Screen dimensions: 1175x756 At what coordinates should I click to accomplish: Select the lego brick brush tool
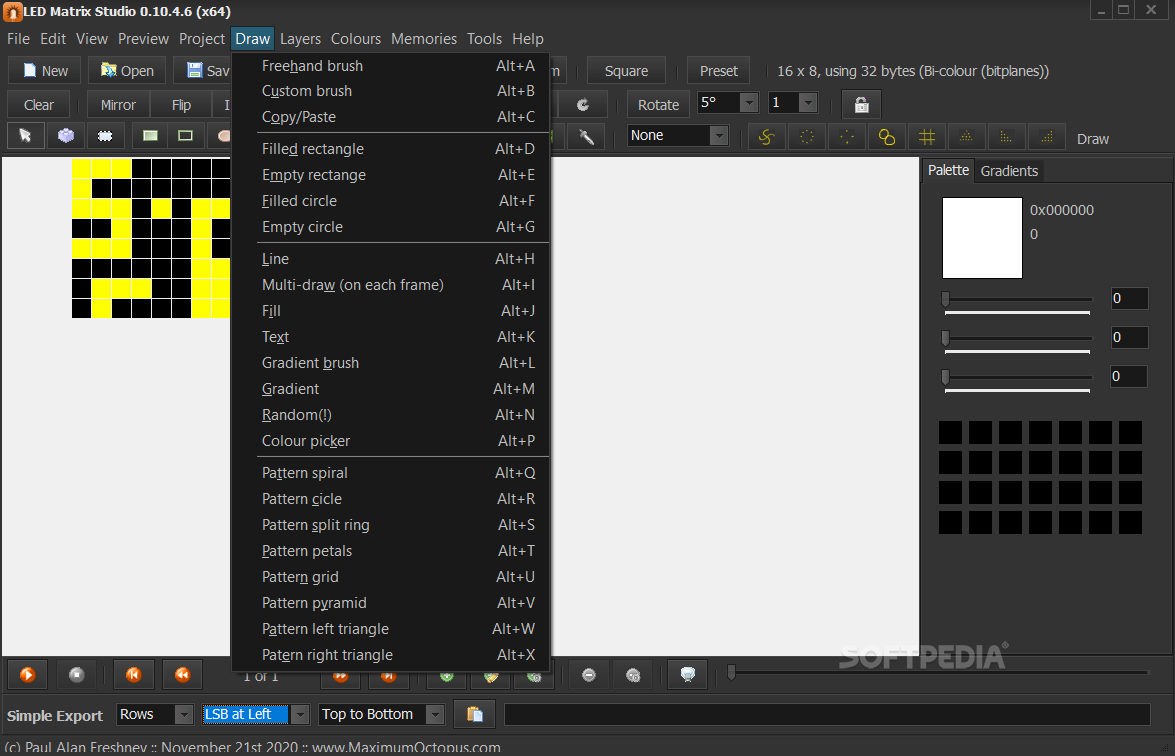coord(66,136)
